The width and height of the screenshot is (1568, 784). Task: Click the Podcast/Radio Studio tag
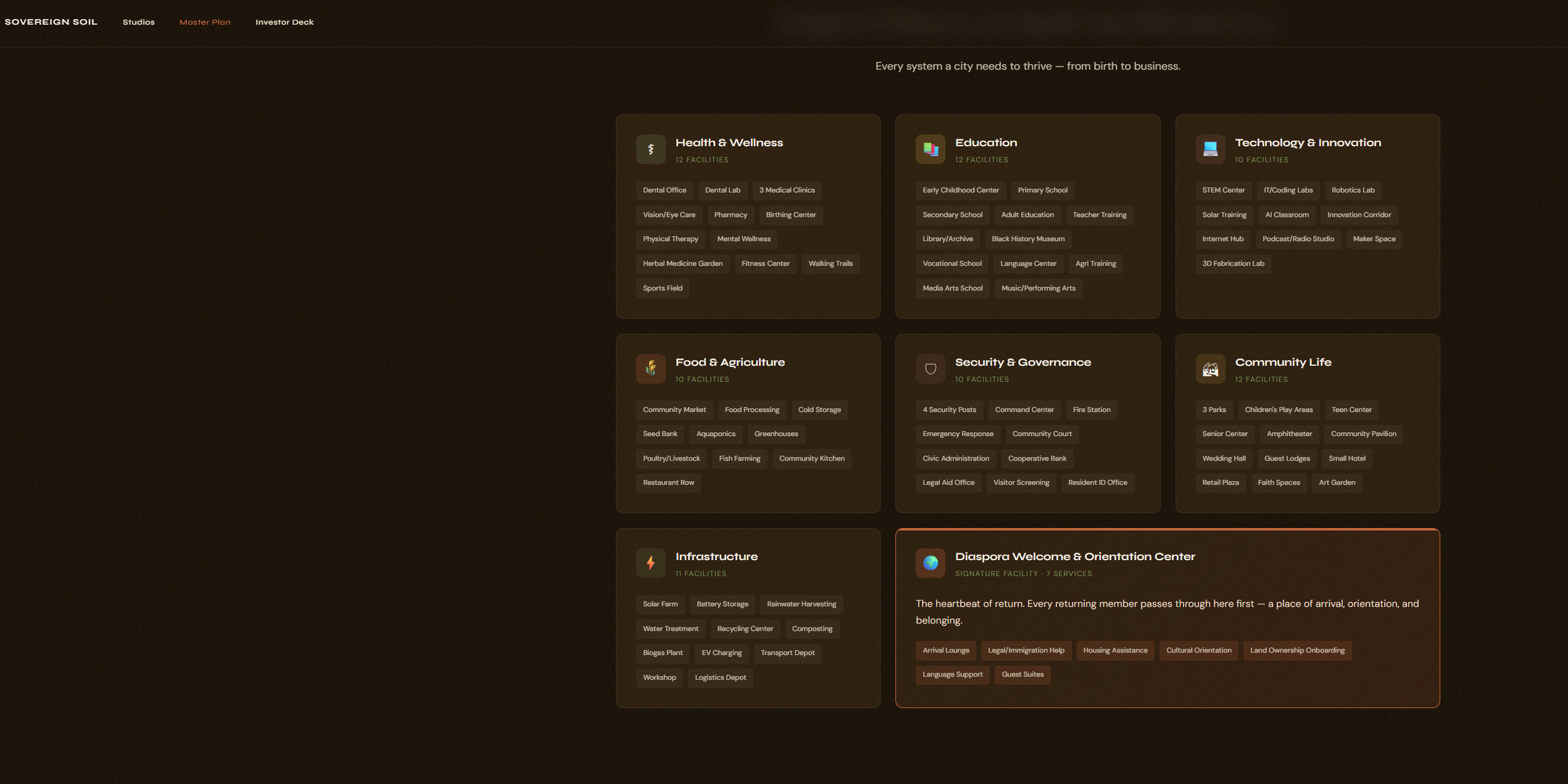click(1298, 239)
